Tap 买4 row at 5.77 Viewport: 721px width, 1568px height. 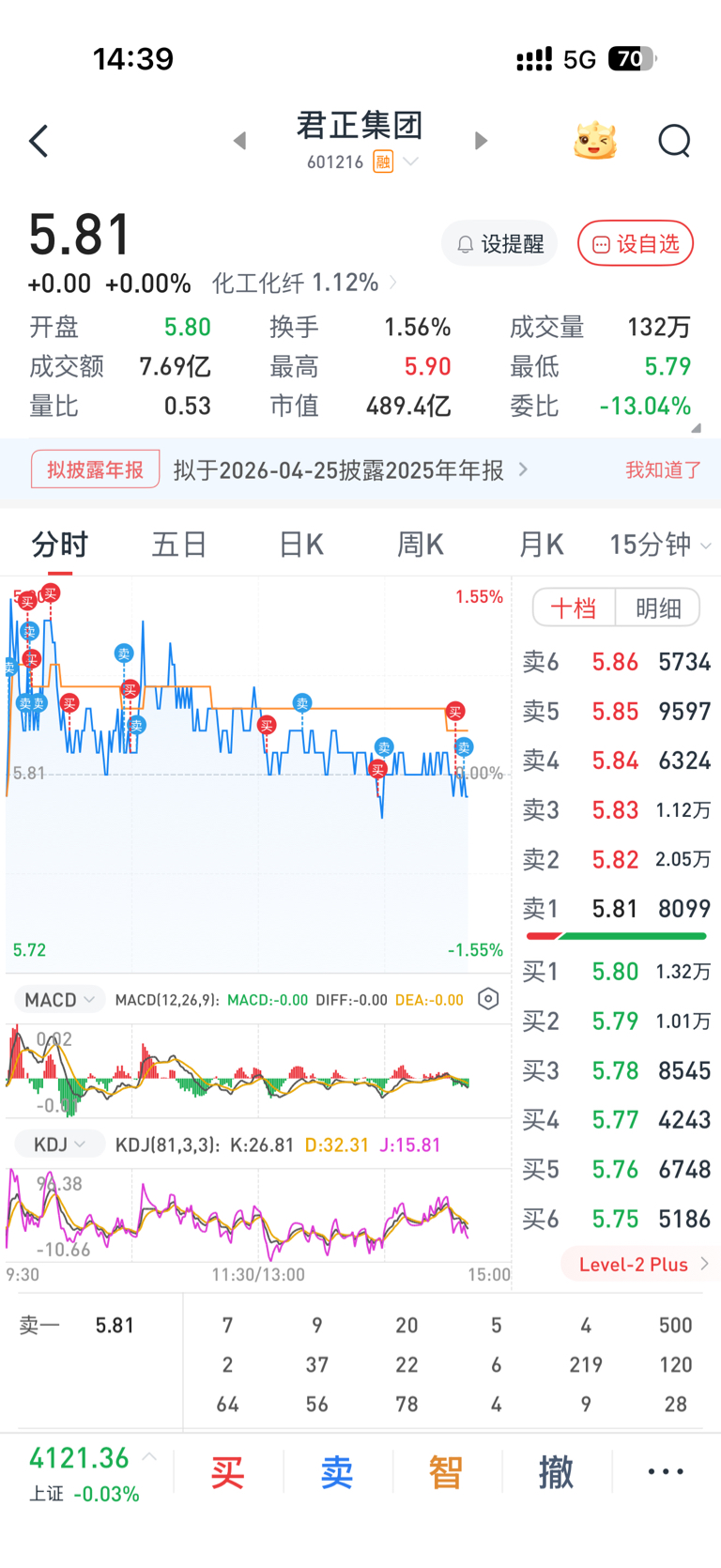pos(617,1120)
